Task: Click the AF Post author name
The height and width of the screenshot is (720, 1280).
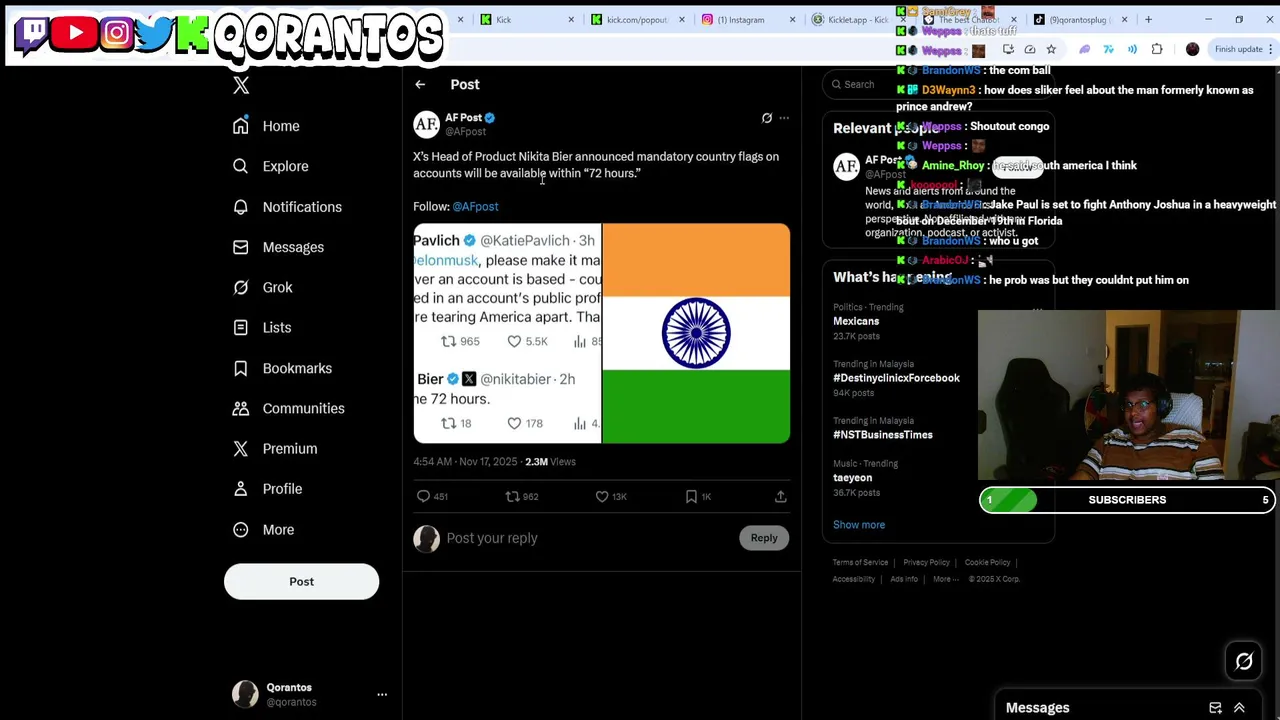Action: point(463,118)
